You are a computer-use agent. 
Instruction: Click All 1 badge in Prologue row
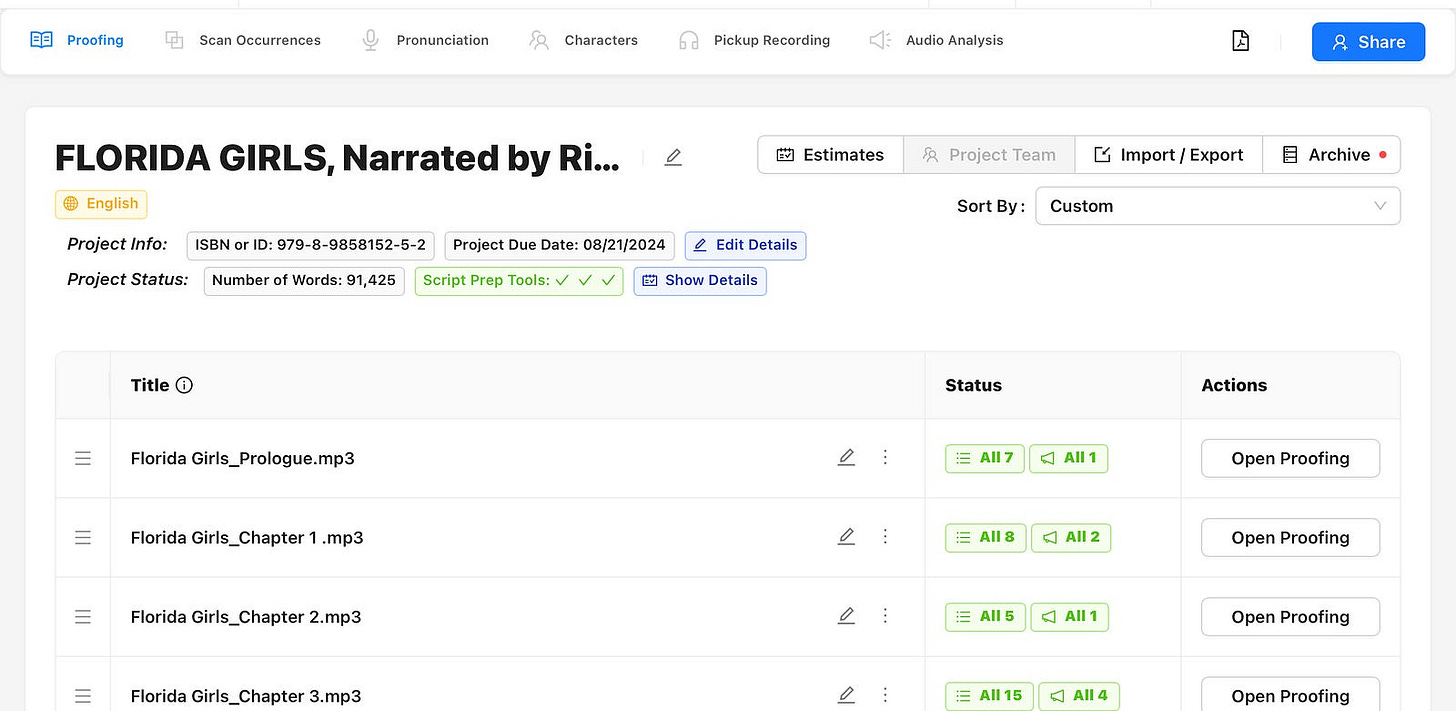coord(1069,458)
